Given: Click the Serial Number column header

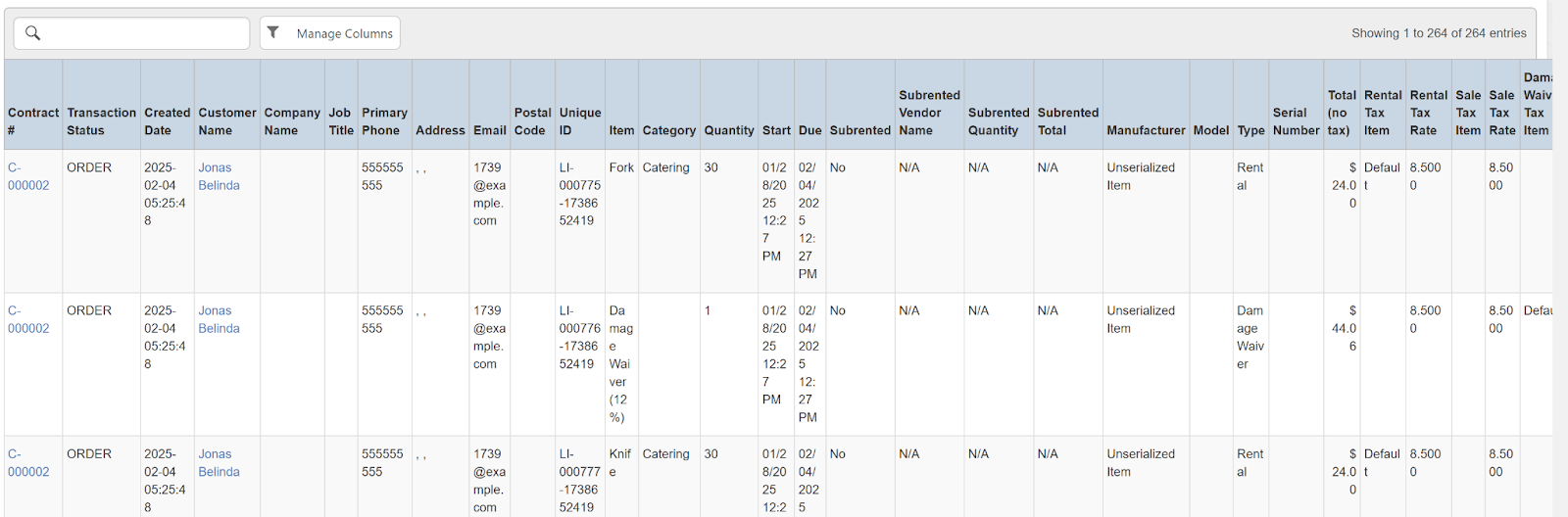Looking at the screenshot, I should coord(1296,121).
